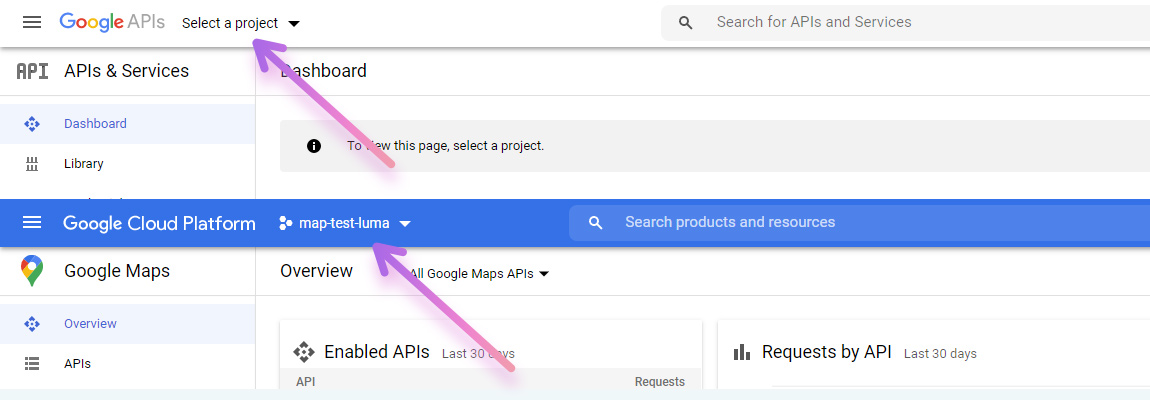Click the project dots icon beside map-test-luma
Viewport: 1150px width, 400px height.
tap(286, 223)
